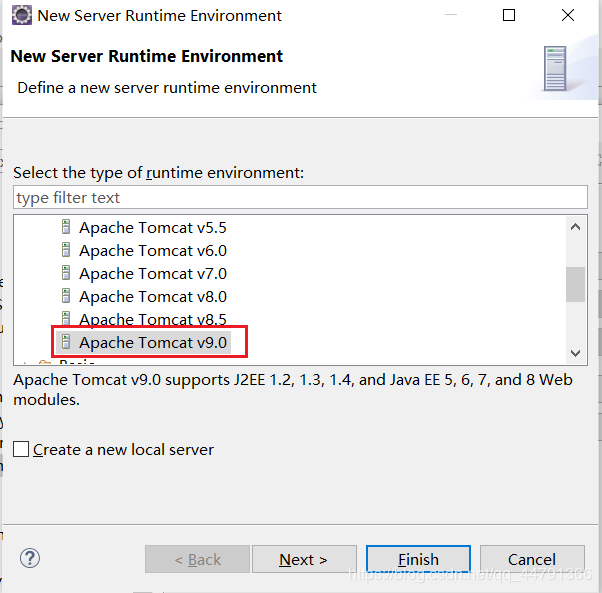Select Apache Tomcat v8.5 runtime entry

point(153,319)
